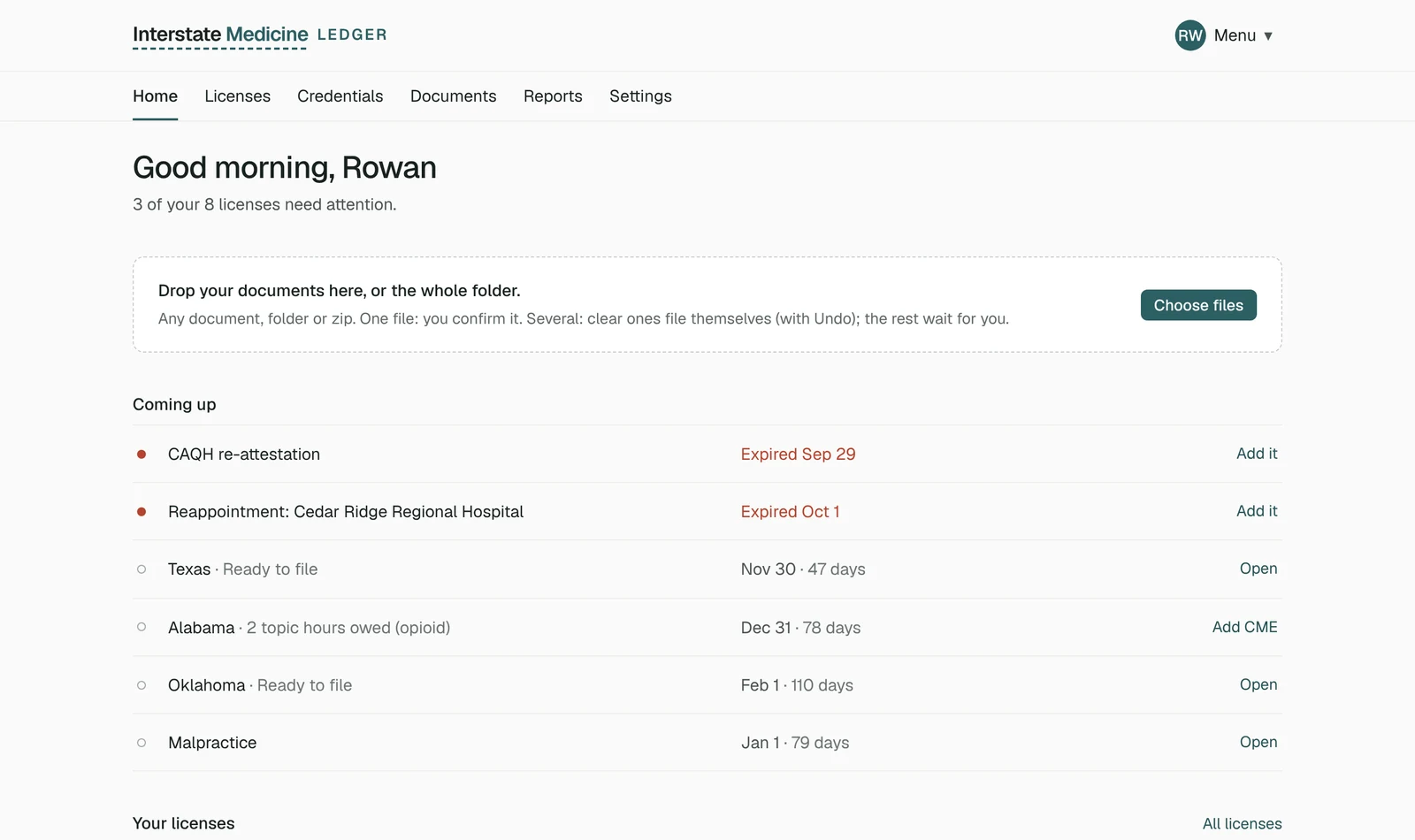Click the Choose files button

point(1198,305)
